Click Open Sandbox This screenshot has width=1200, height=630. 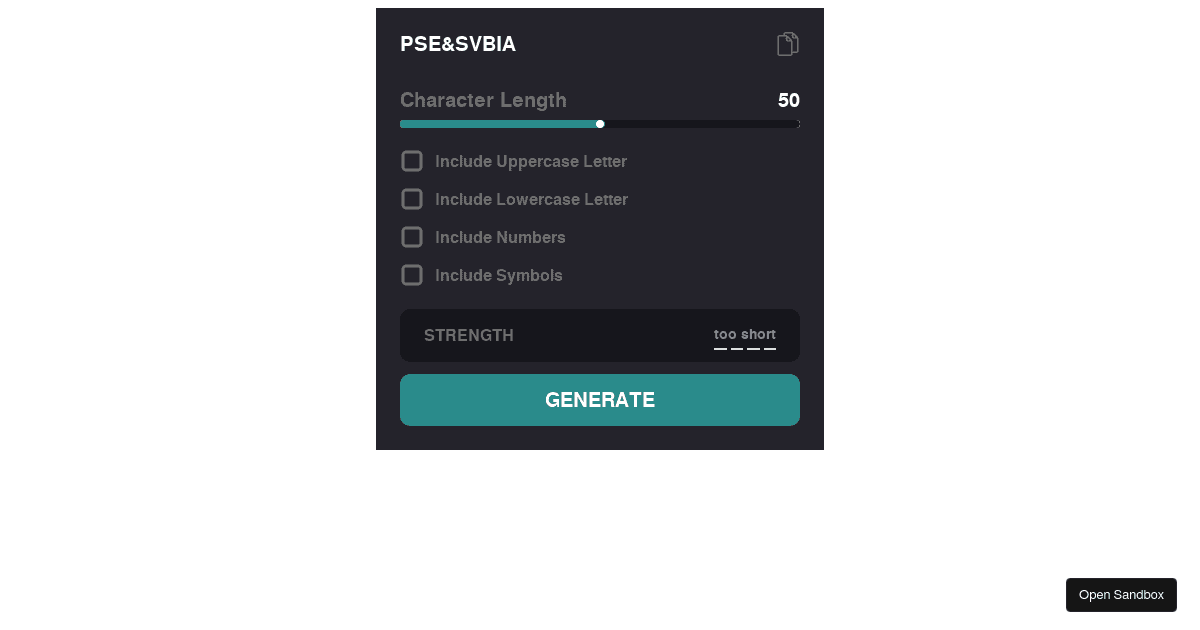1121,594
